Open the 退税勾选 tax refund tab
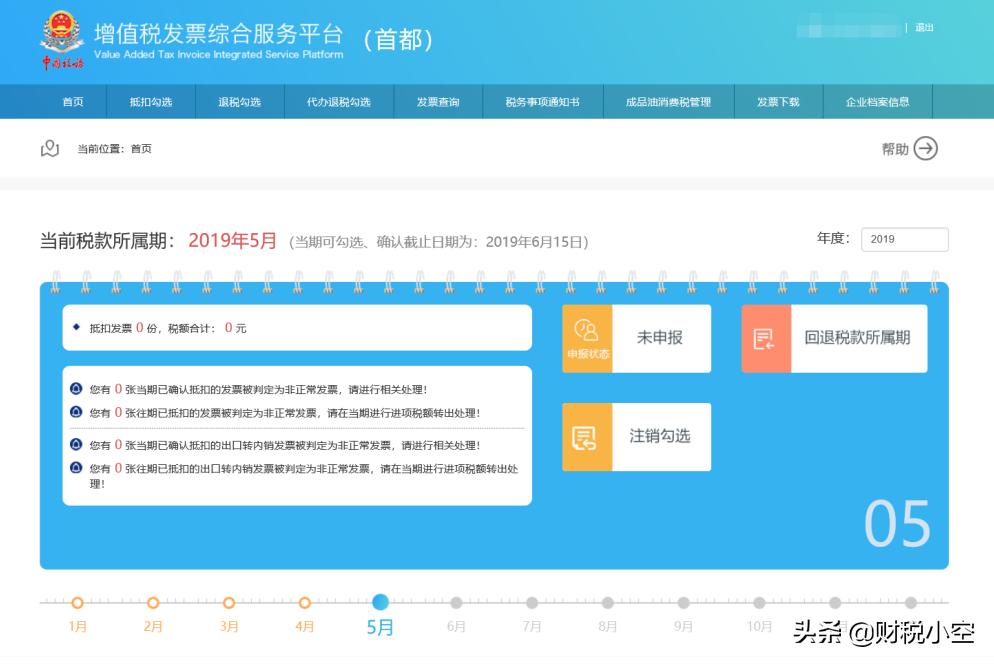This screenshot has width=994, height=664. (237, 102)
